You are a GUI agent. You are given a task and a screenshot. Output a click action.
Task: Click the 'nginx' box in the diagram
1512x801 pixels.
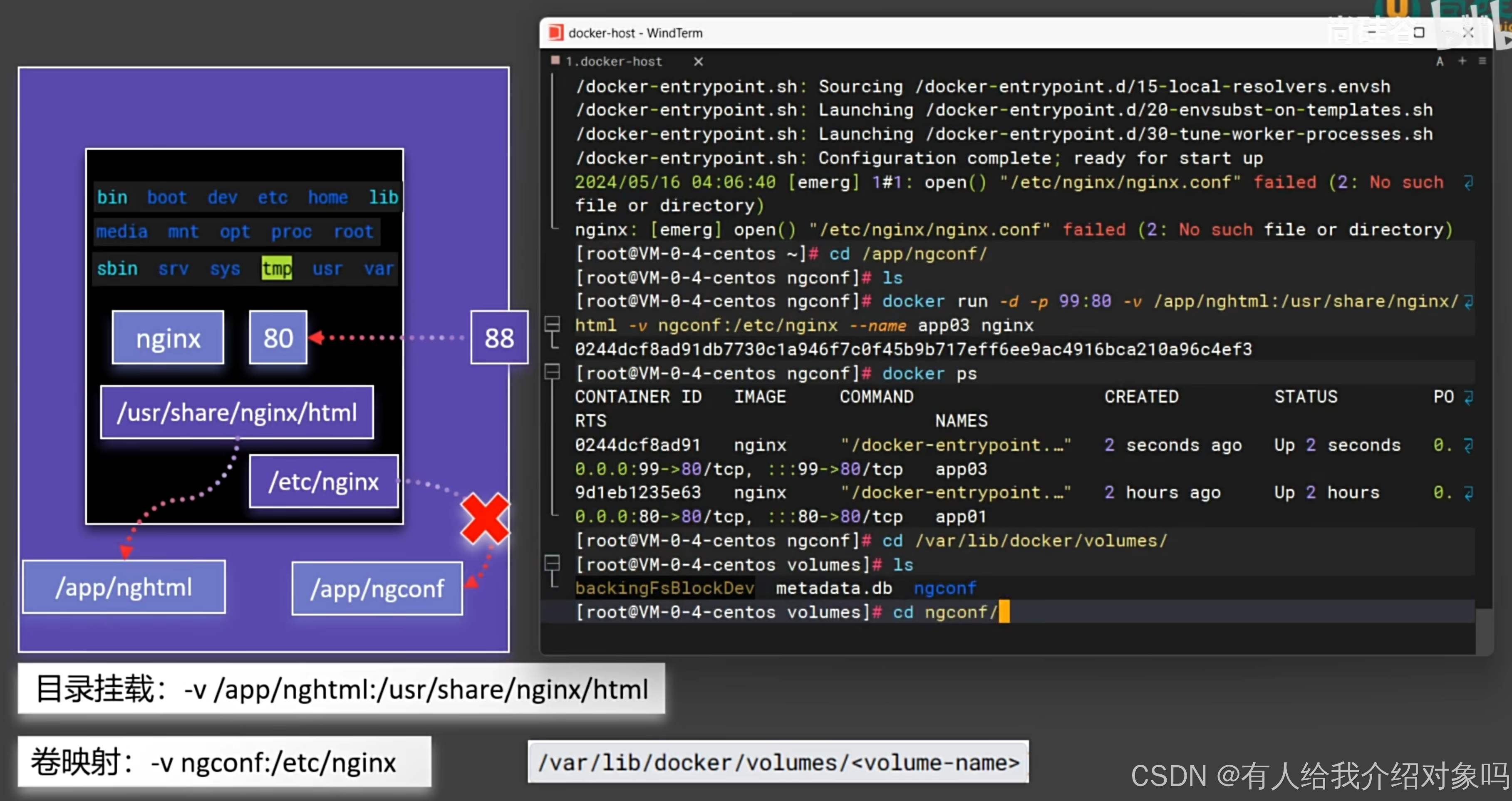pos(168,338)
